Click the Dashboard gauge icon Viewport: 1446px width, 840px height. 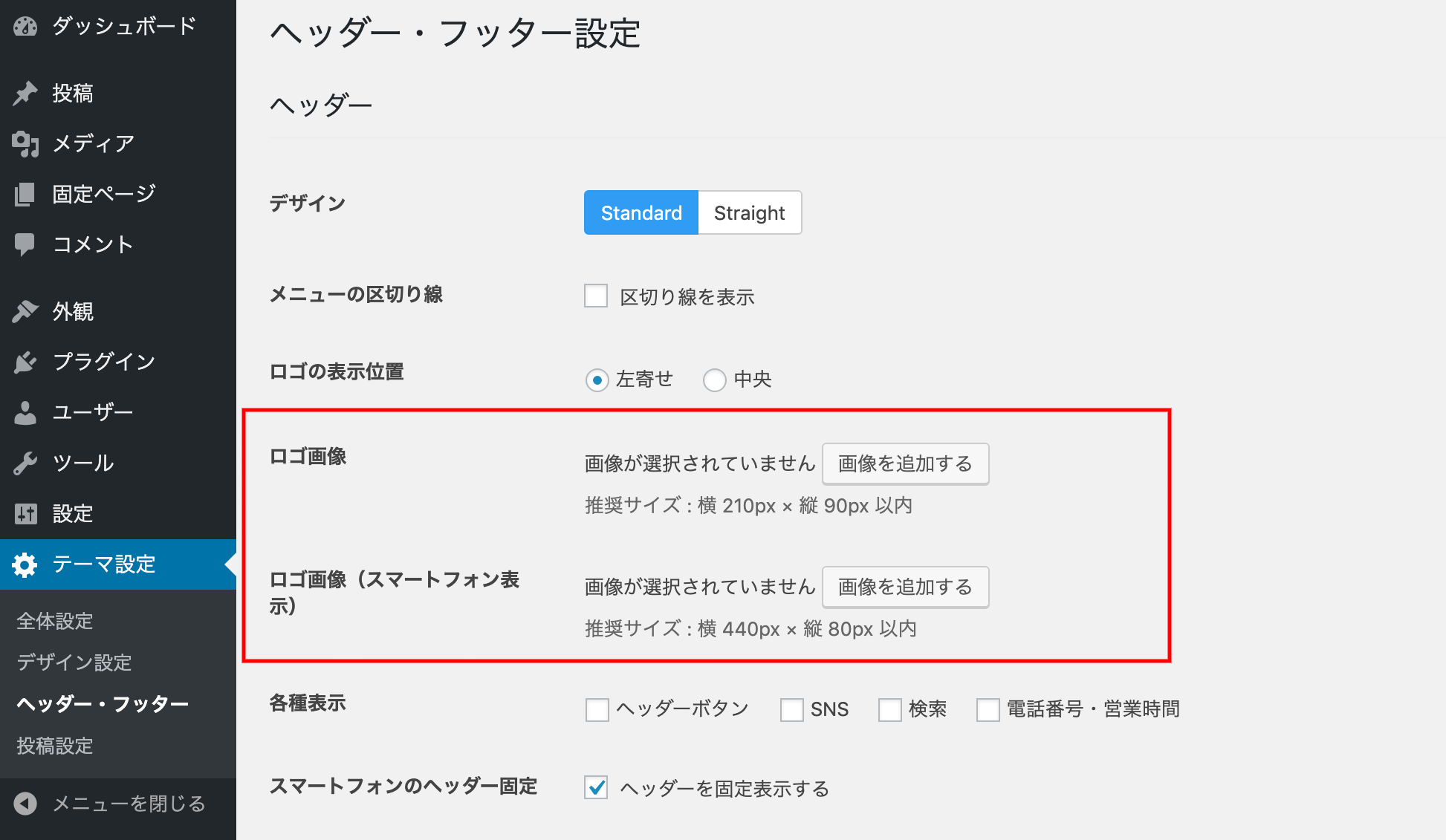[25, 27]
